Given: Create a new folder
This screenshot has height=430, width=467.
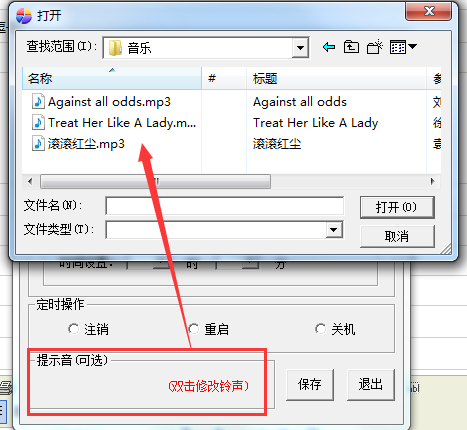Looking at the screenshot, I should point(375,47).
